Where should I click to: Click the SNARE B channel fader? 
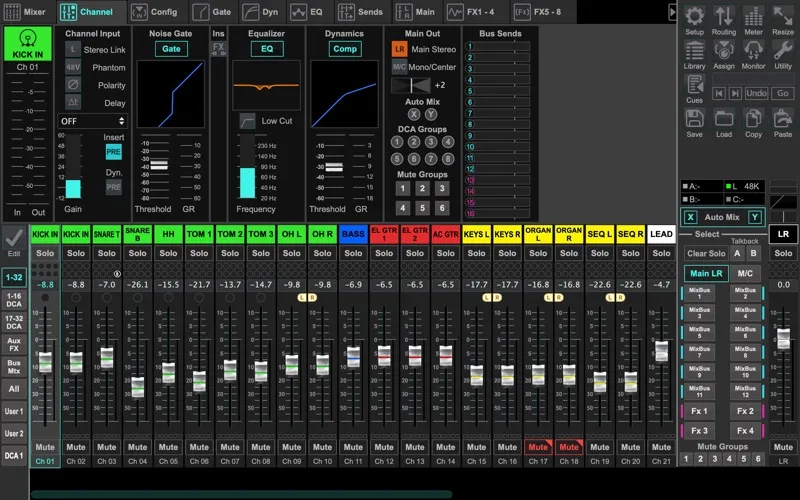(x=138, y=387)
